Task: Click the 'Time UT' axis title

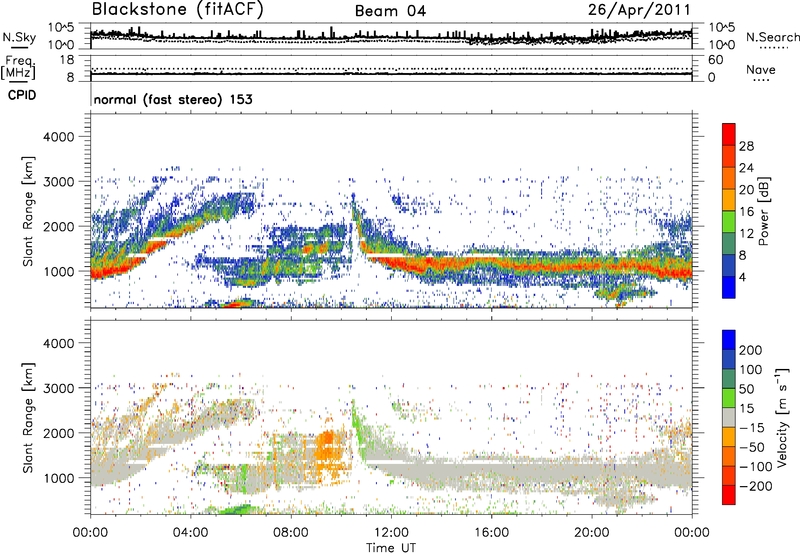Action: click(x=391, y=548)
